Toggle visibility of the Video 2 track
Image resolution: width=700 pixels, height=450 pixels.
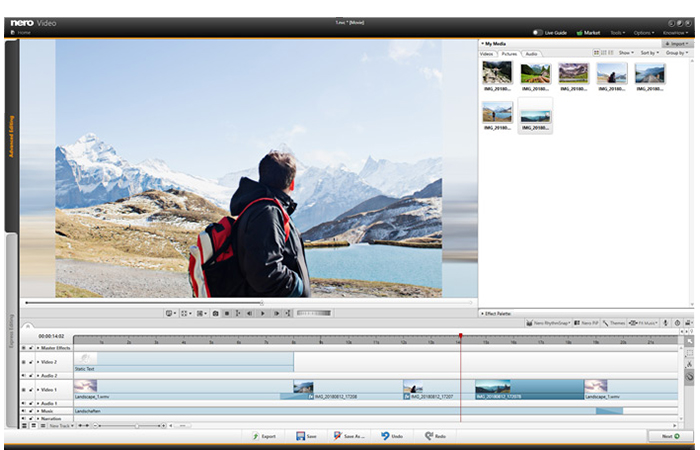(x=24, y=362)
